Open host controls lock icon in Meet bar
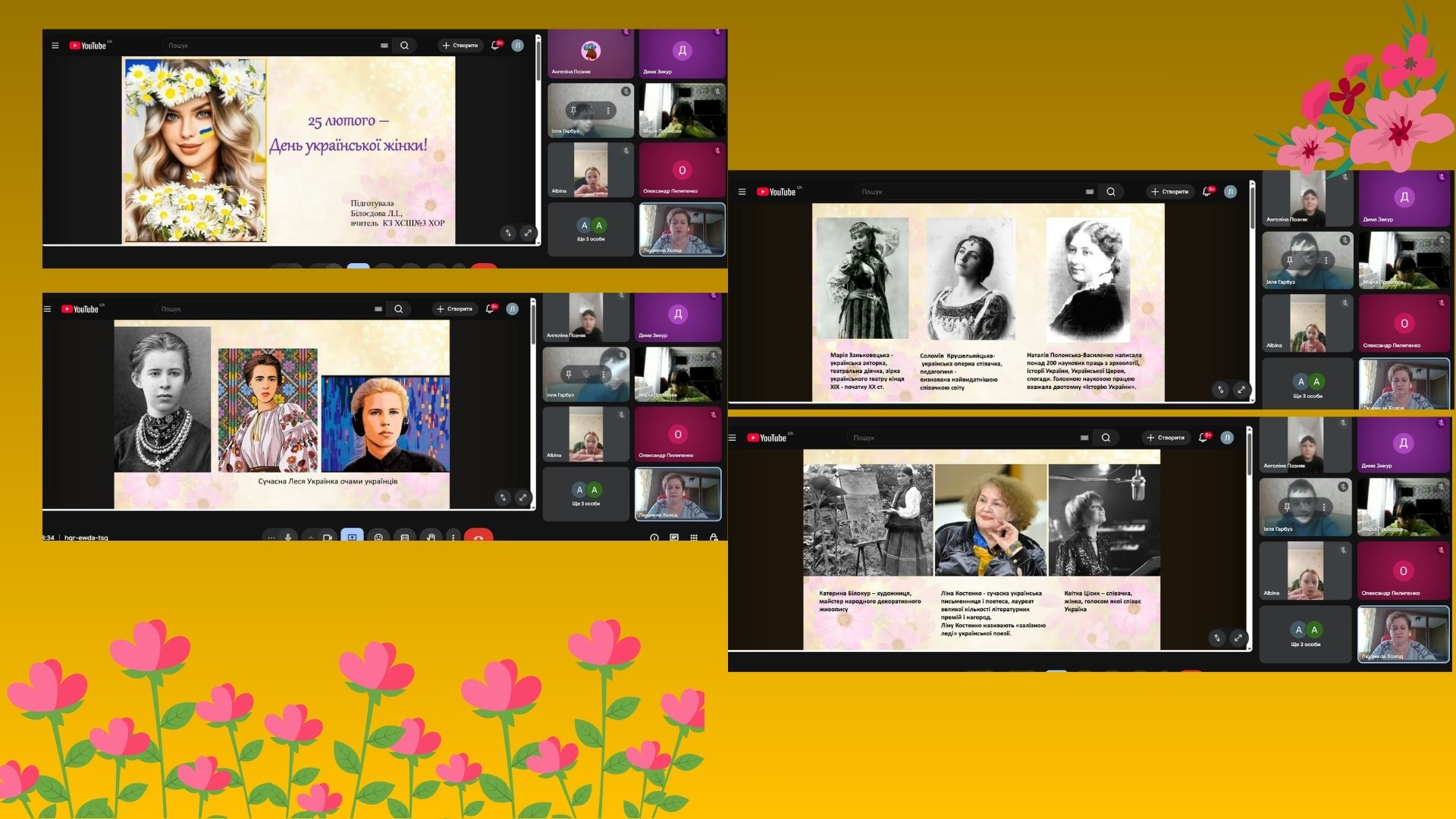The height and width of the screenshot is (819, 1456). coord(714,537)
